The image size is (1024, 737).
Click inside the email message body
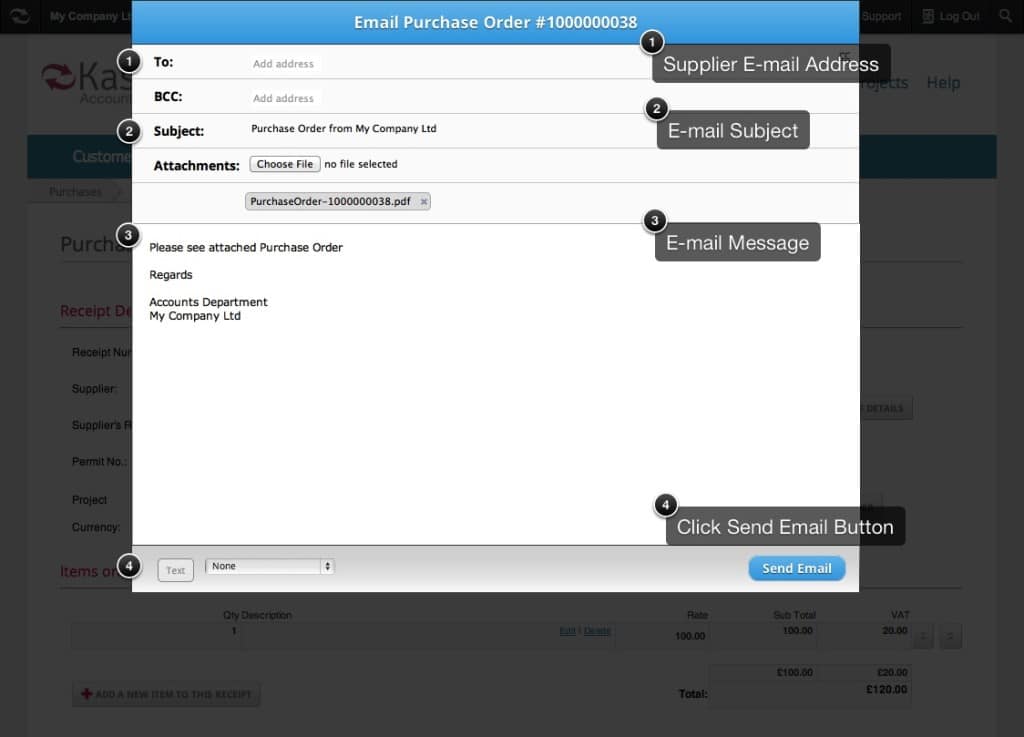(x=495, y=400)
